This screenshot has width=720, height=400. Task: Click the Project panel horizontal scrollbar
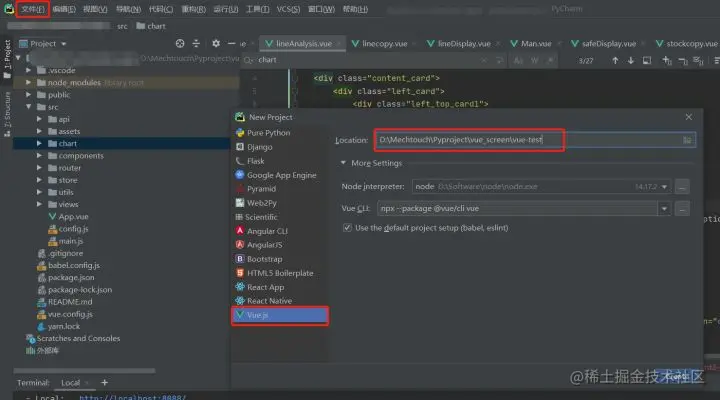(84, 370)
